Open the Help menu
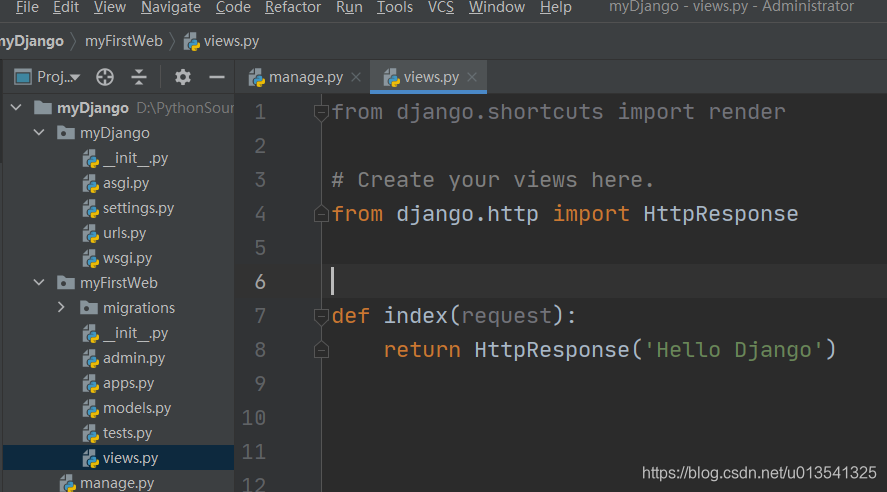887x492 pixels. (556, 7)
